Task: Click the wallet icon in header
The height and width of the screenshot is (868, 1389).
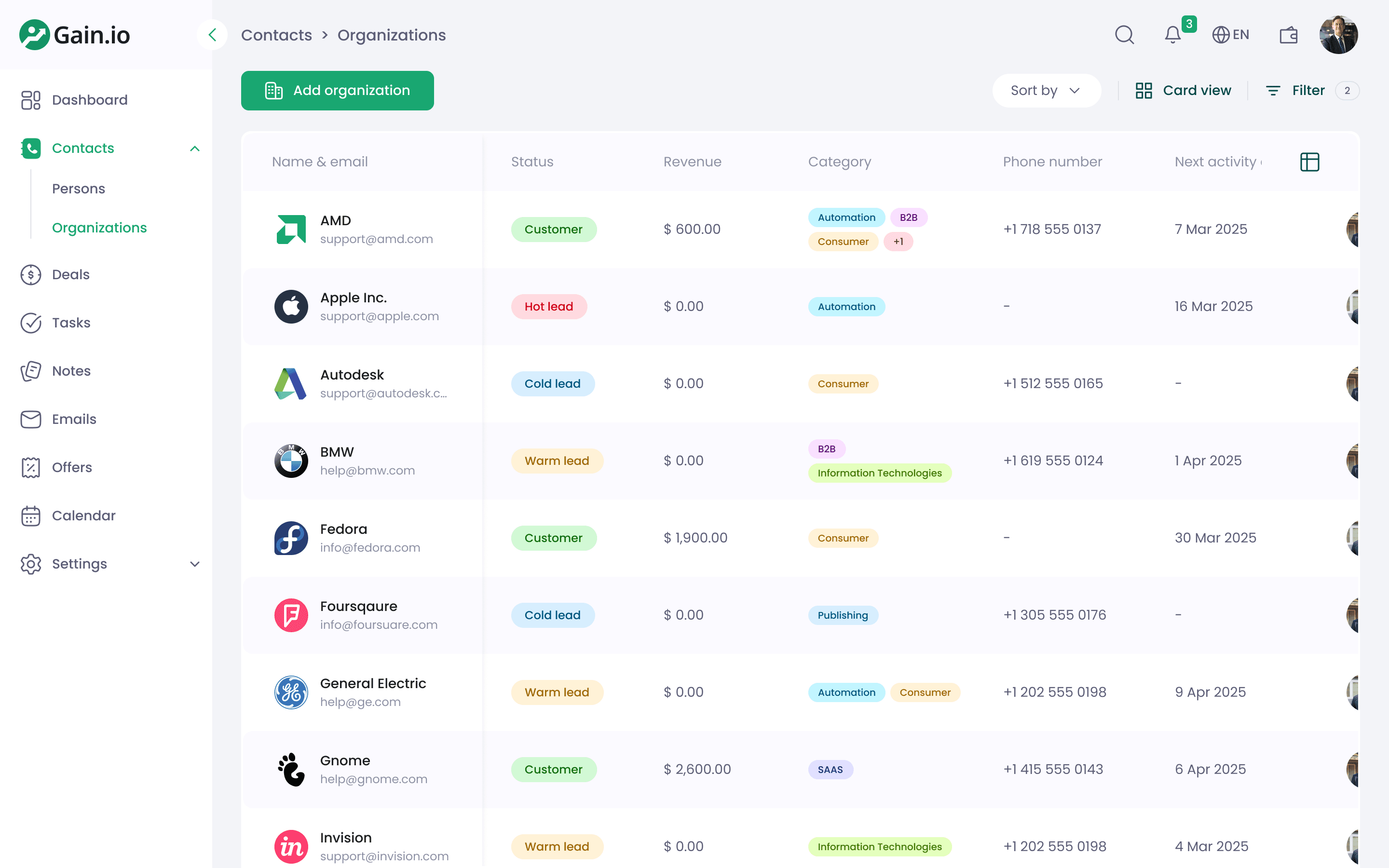Action: pyautogui.click(x=1288, y=35)
